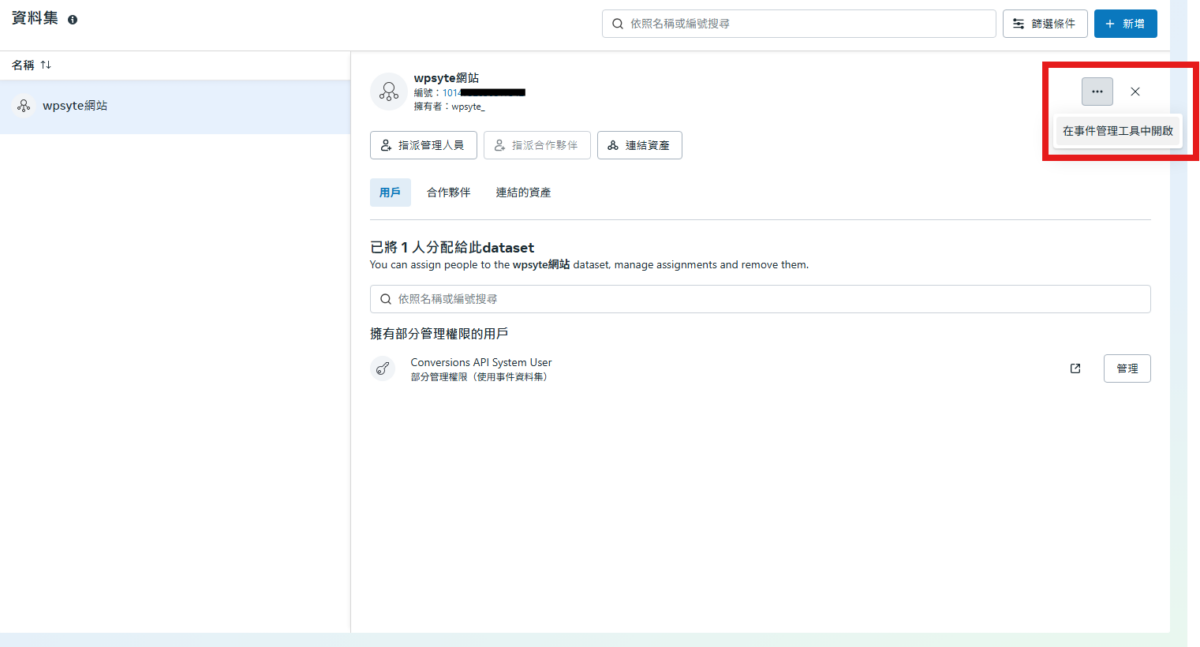
Task: Open the three-dot overflow menu icon
Action: click(1097, 91)
